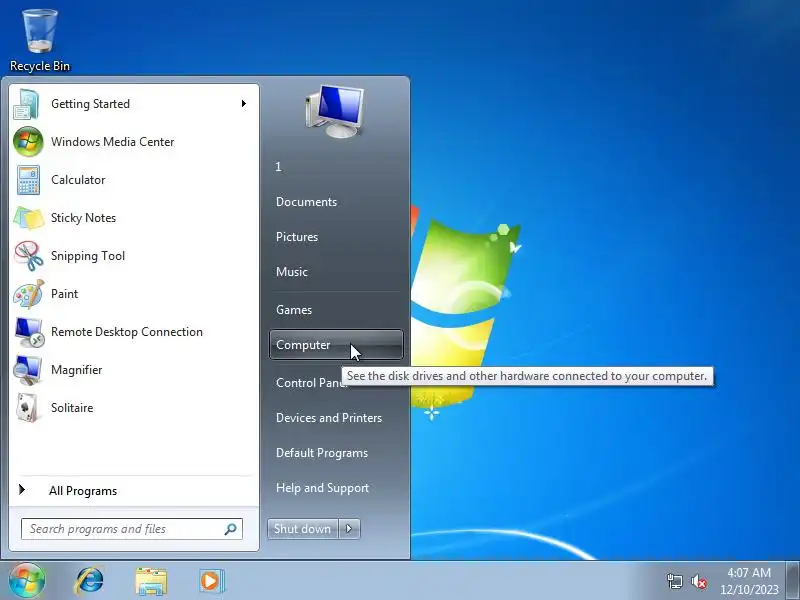Open the Shut down options arrow
This screenshot has width=800, height=600.
349,529
